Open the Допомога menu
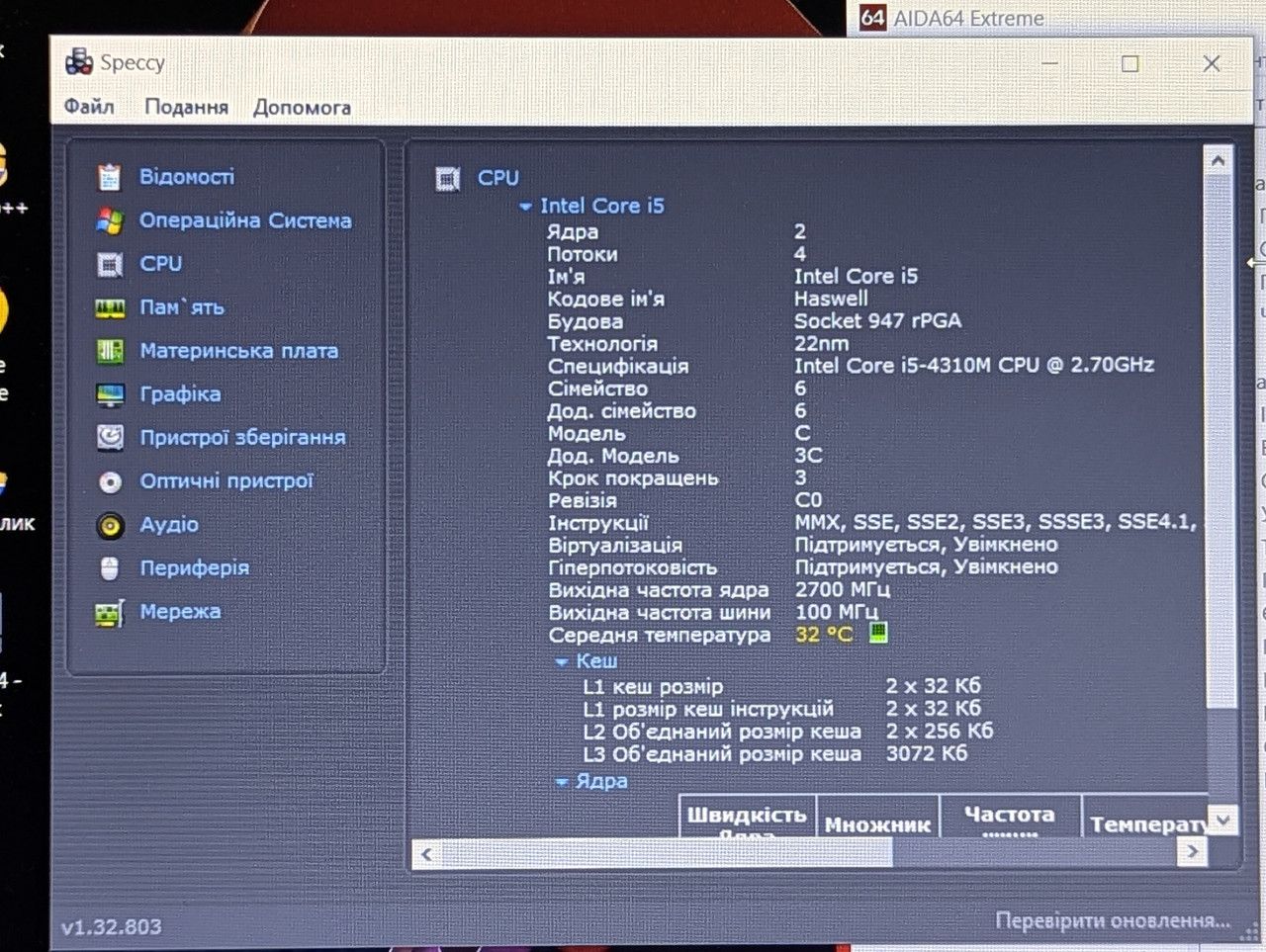Screen dimensions: 1266x952 (302, 107)
